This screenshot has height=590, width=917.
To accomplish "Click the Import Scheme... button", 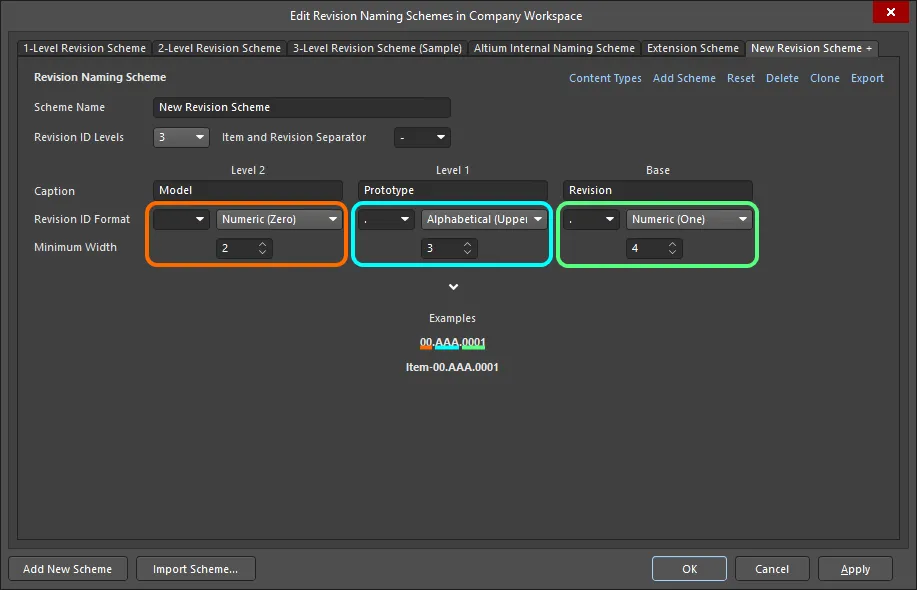I will click(x=195, y=569).
